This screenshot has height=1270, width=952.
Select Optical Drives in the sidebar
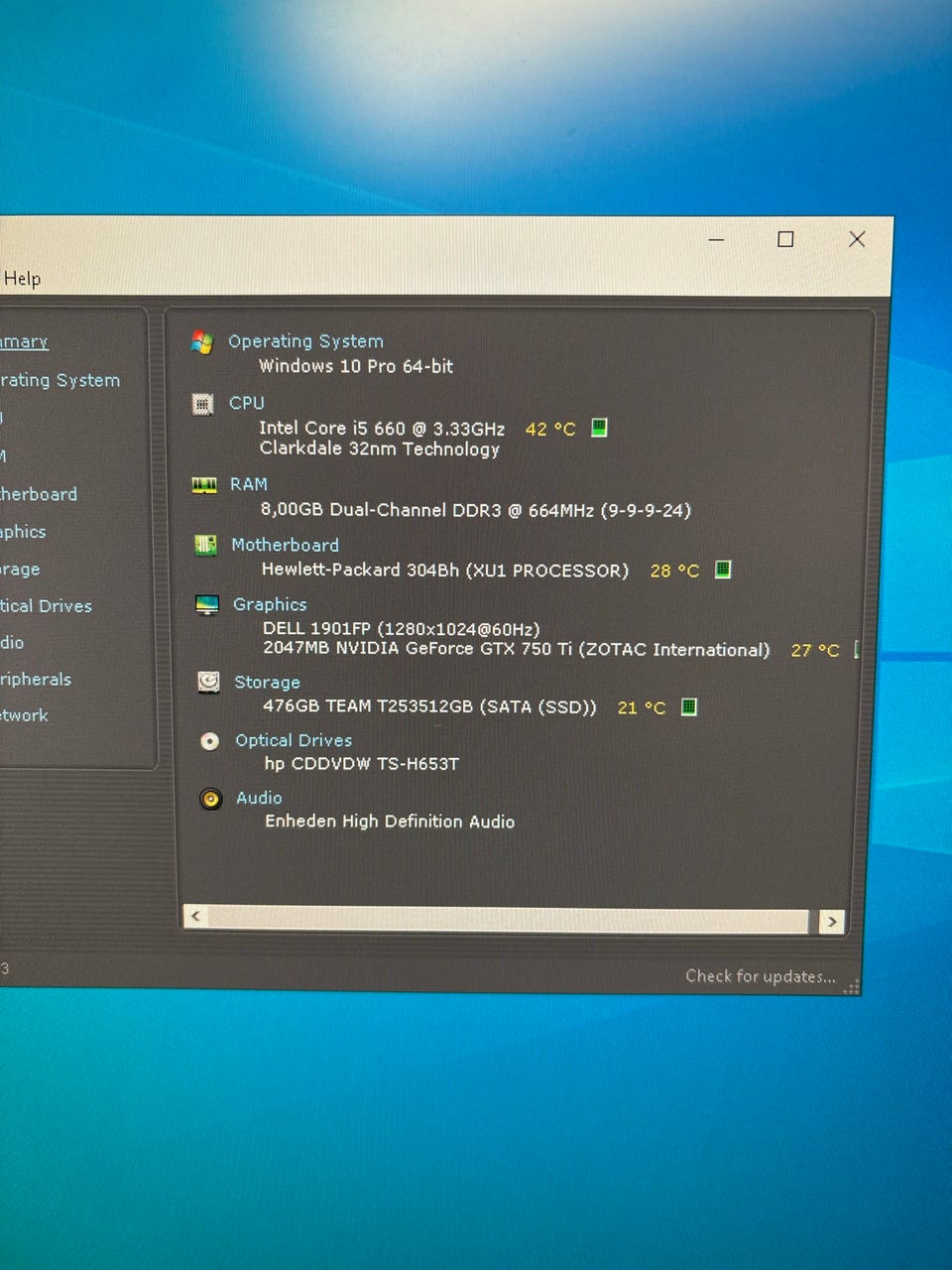coord(46,606)
